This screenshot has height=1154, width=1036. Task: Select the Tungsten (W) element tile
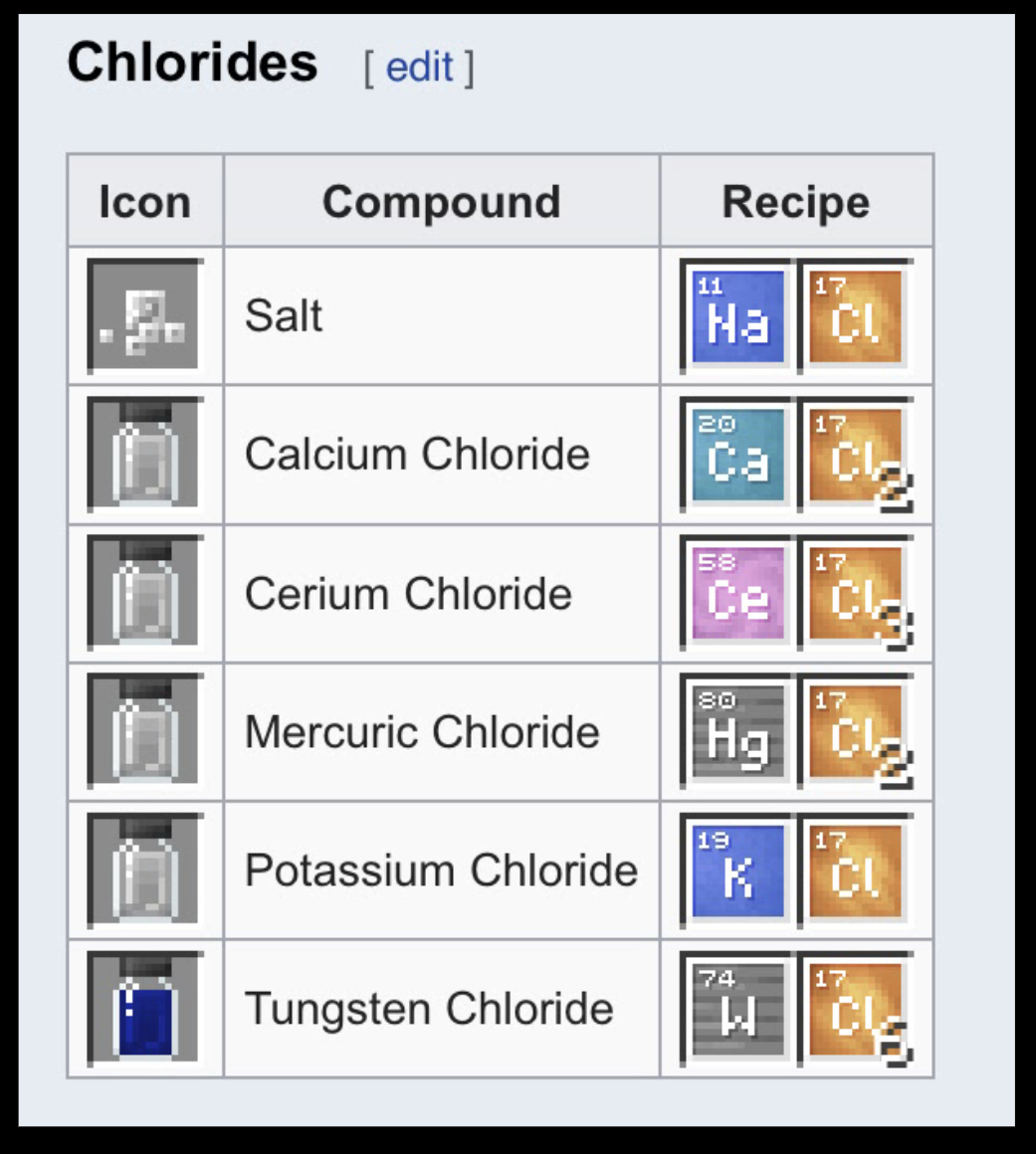tap(736, 1009)
